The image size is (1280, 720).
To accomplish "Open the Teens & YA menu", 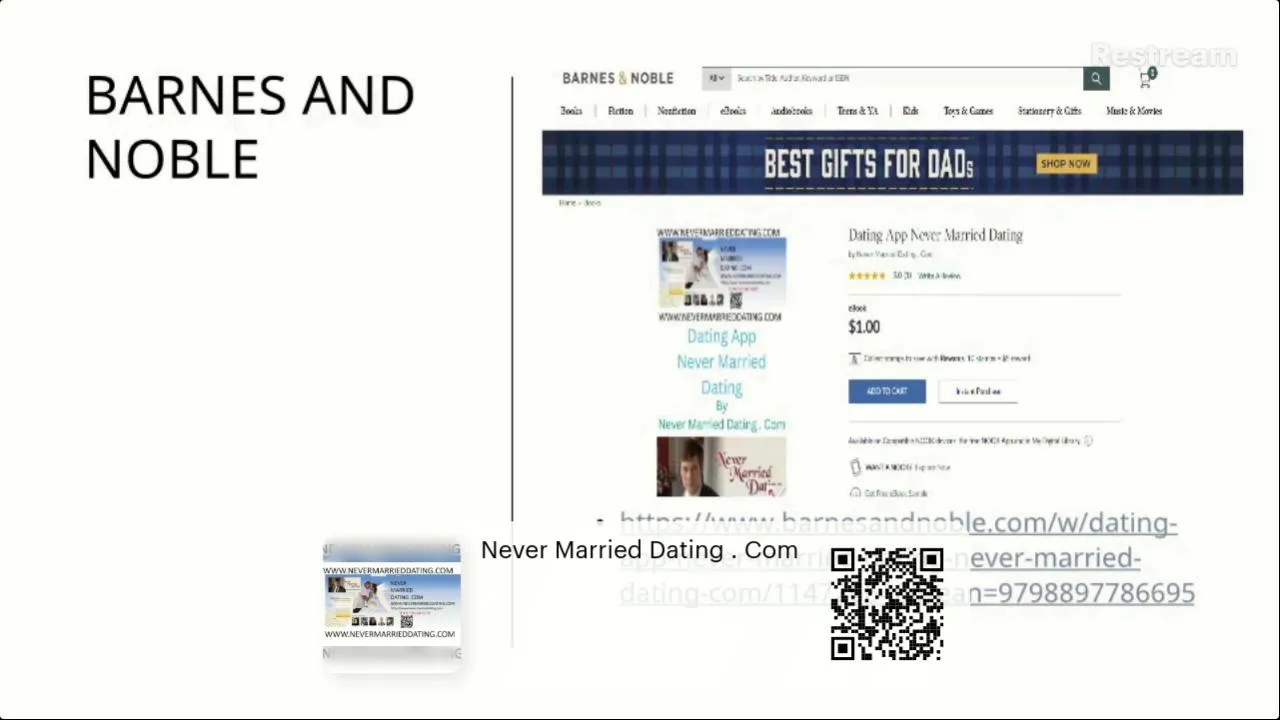I will tap(857, 111).
